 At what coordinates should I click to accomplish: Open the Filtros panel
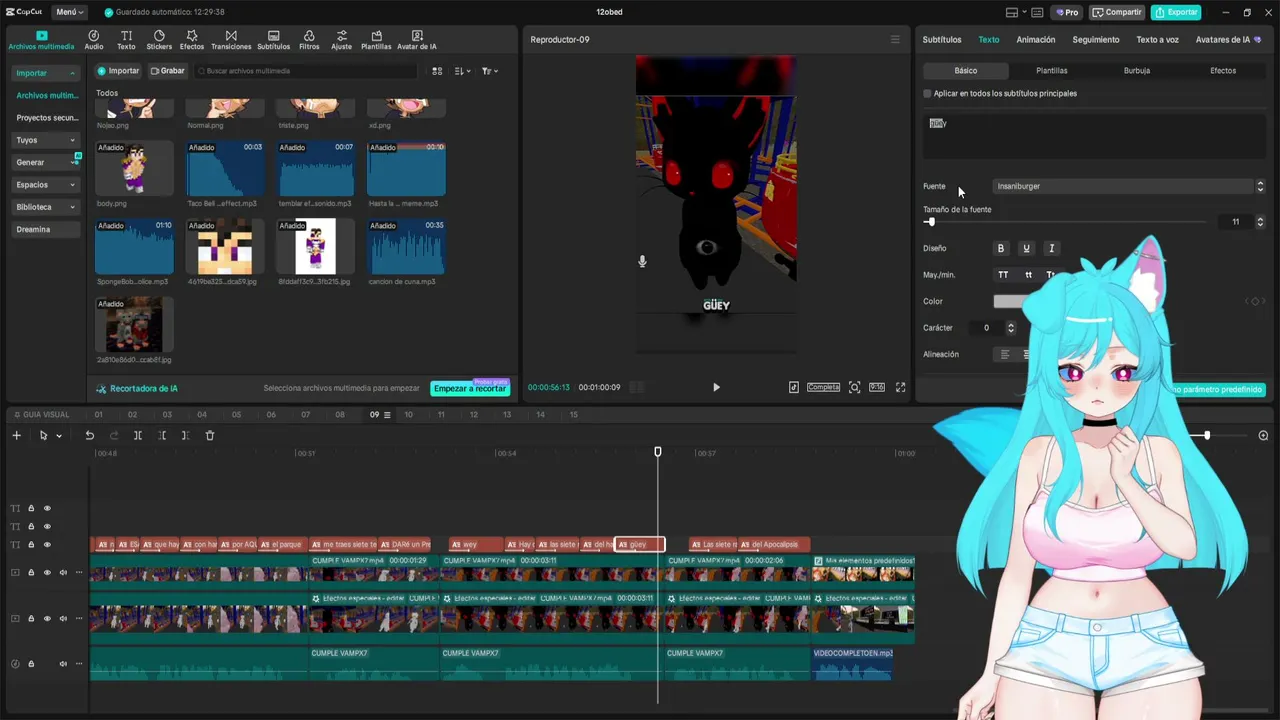tap(309, 40)
